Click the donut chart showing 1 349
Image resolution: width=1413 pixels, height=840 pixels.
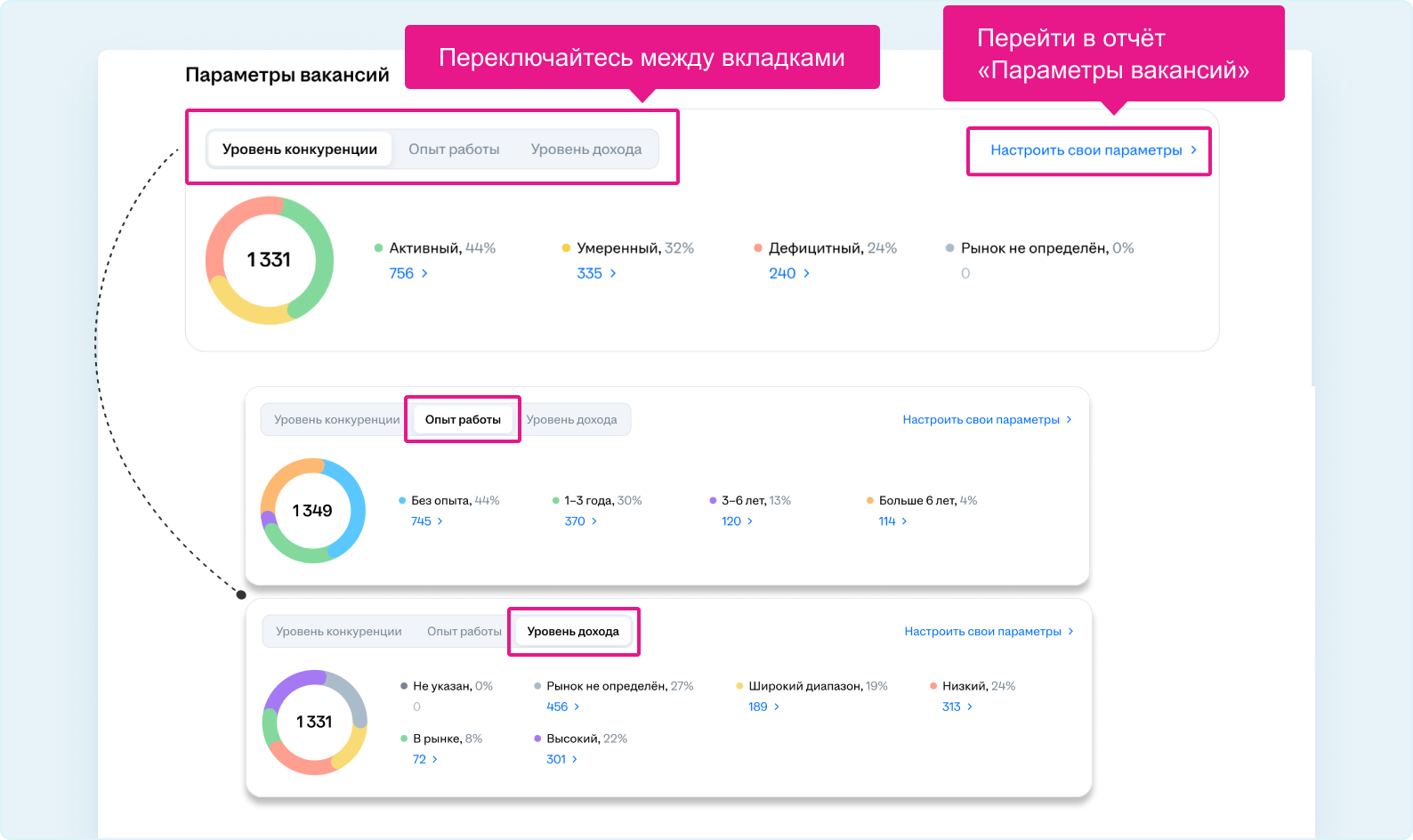tap(312, 510)
